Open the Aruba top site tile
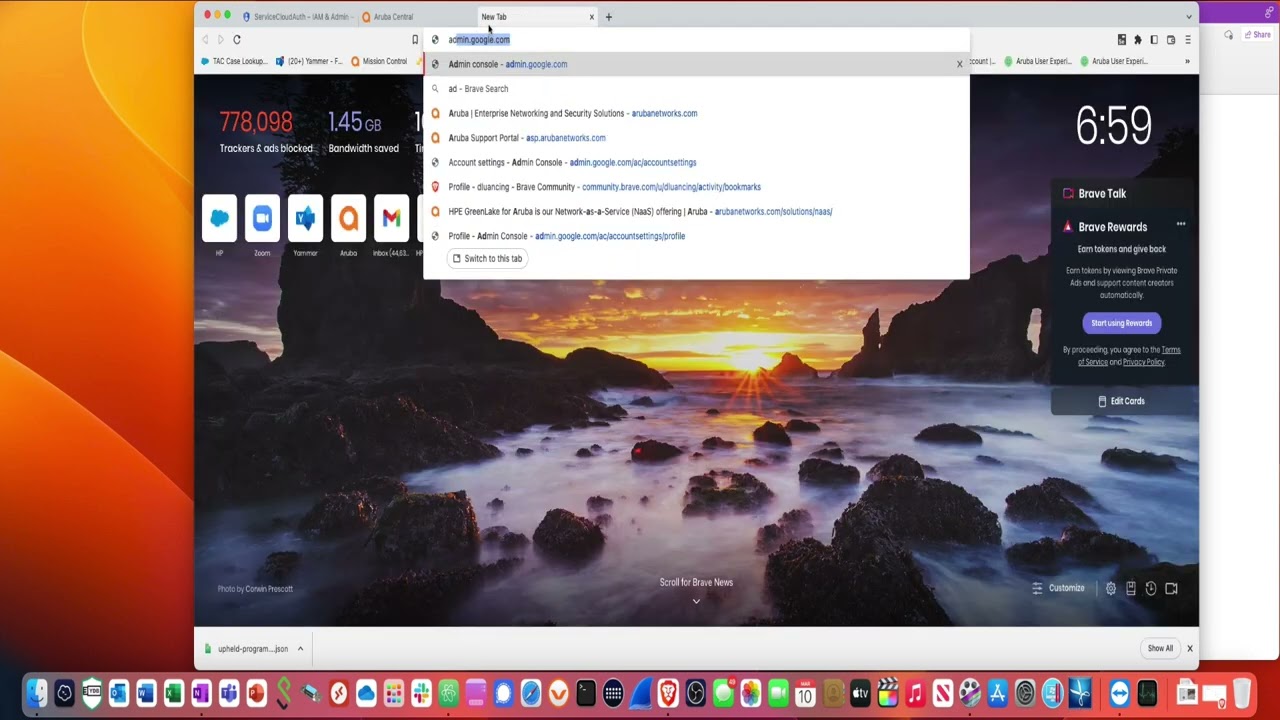The height and width of the screenshot is (720, 1280). (x=348, y=218)
